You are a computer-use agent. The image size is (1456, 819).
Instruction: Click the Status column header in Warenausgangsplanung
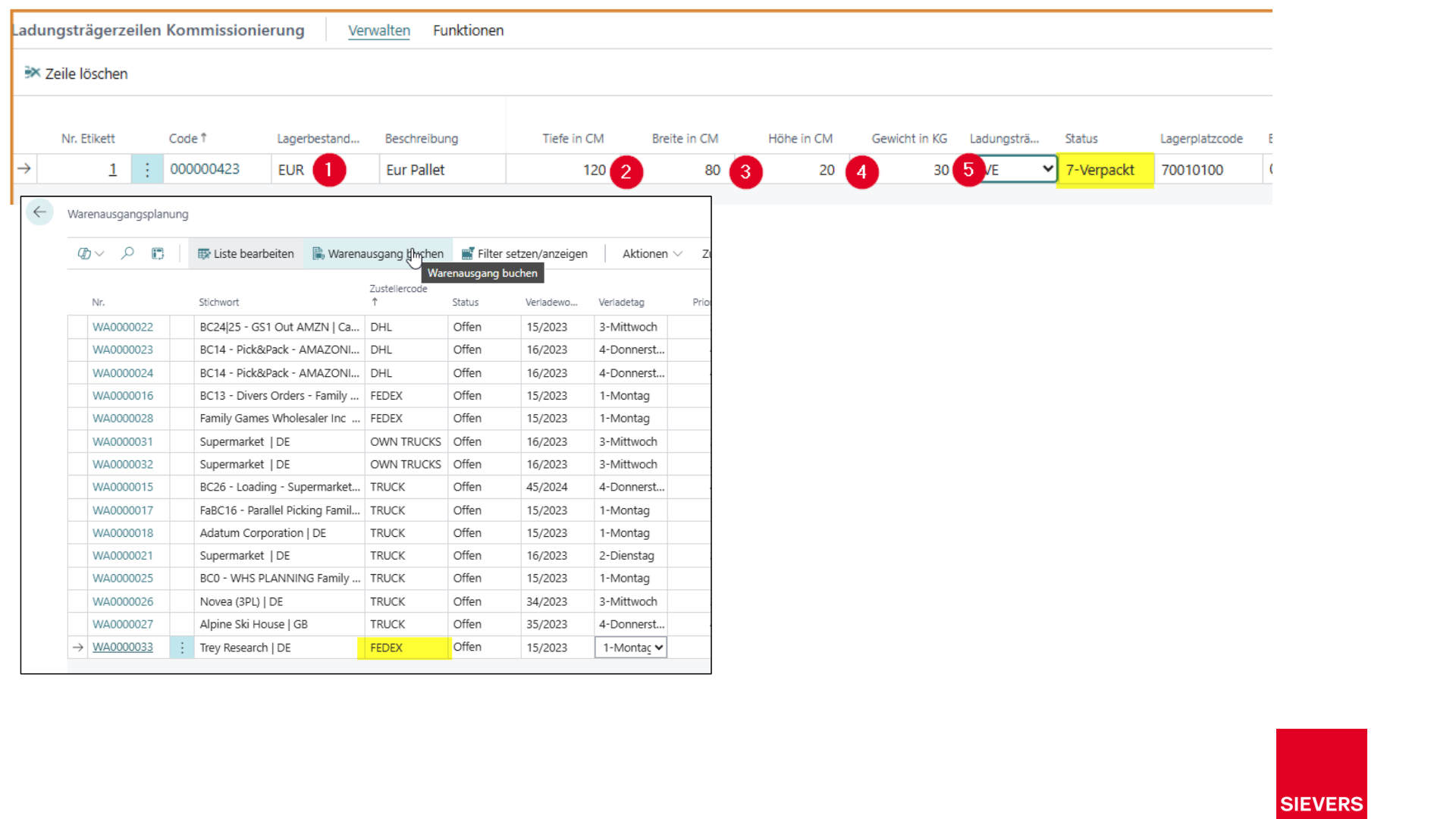click(465, 302)
